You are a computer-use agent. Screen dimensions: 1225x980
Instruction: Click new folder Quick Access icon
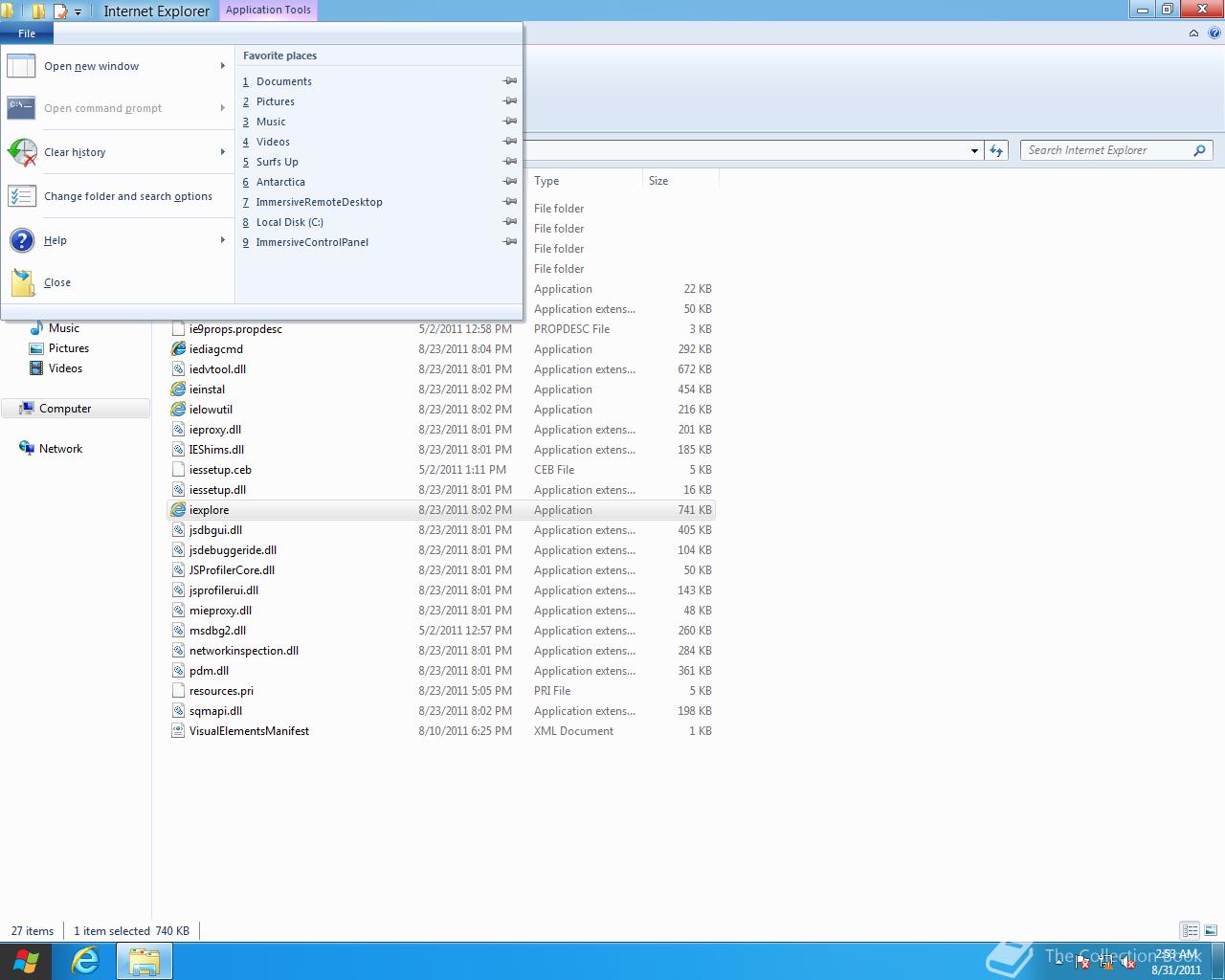(38, 11)
